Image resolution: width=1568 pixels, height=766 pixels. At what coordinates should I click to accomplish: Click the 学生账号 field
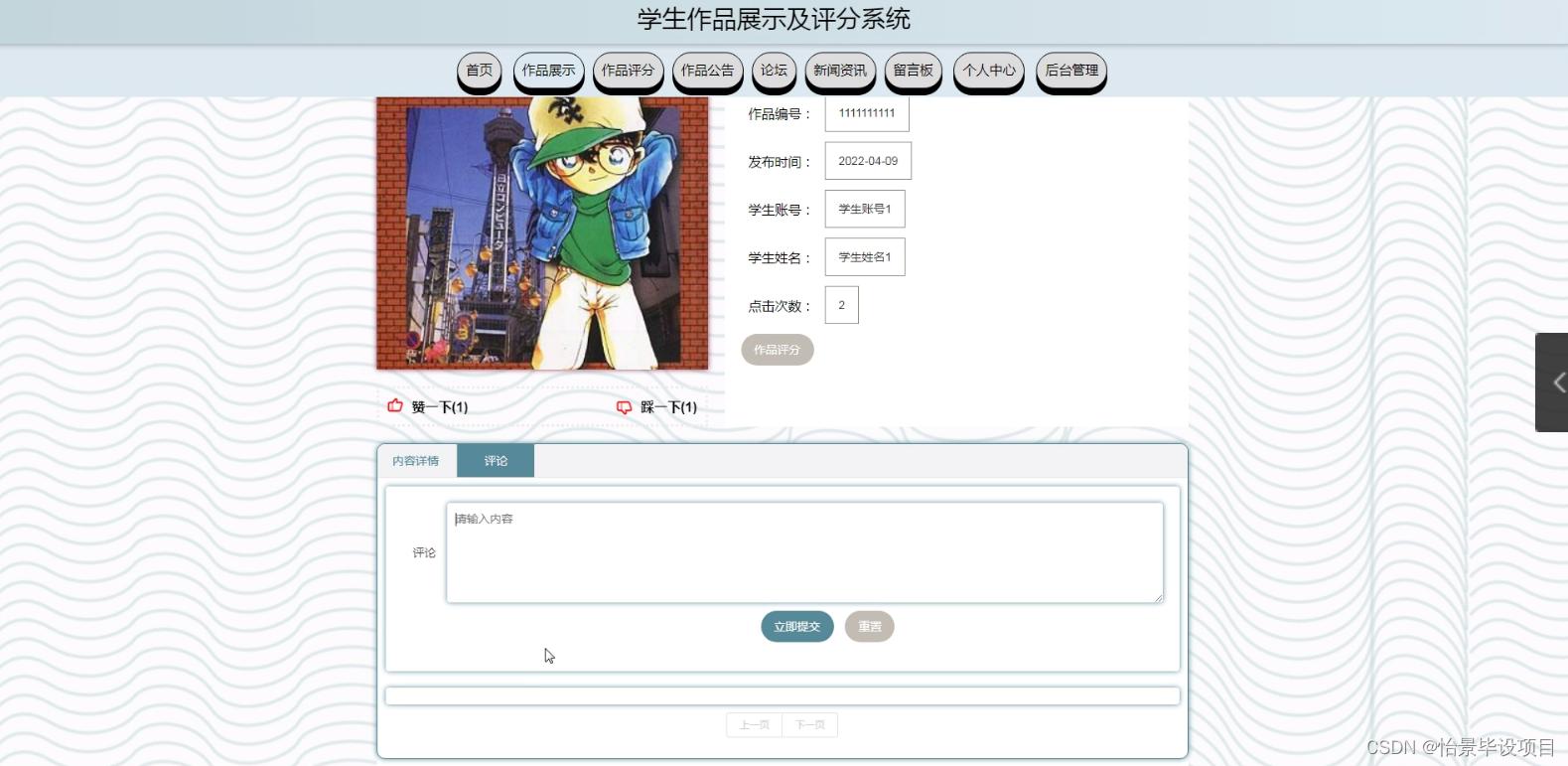point(865,209)
